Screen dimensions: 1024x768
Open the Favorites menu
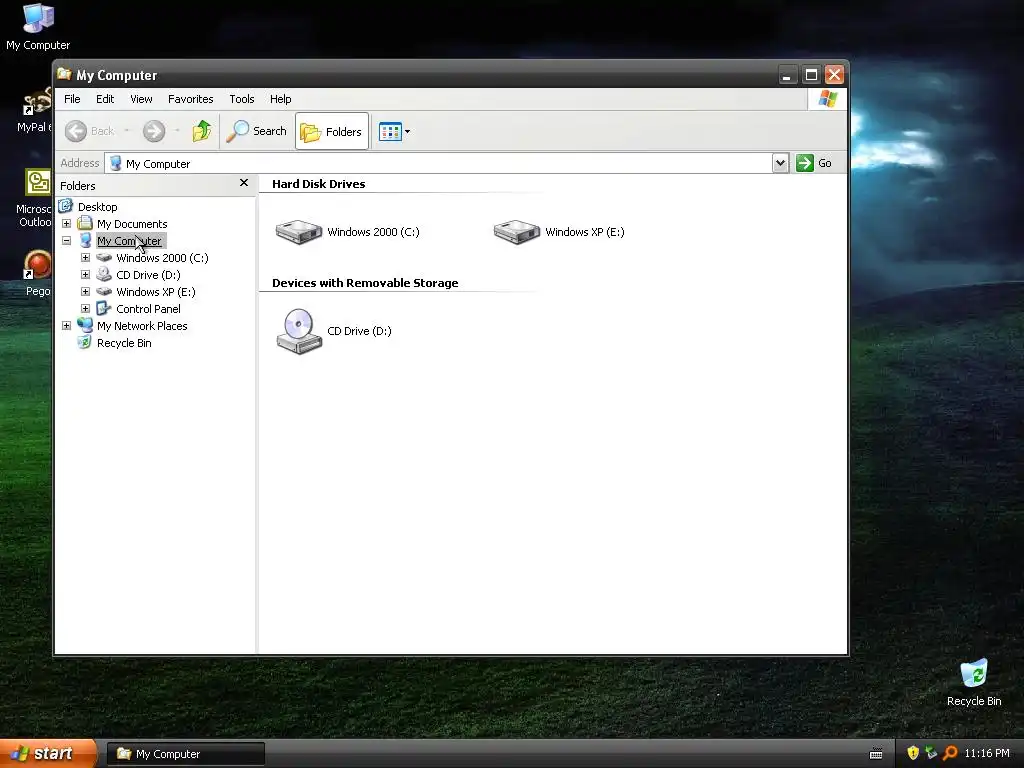pos(190,99)
